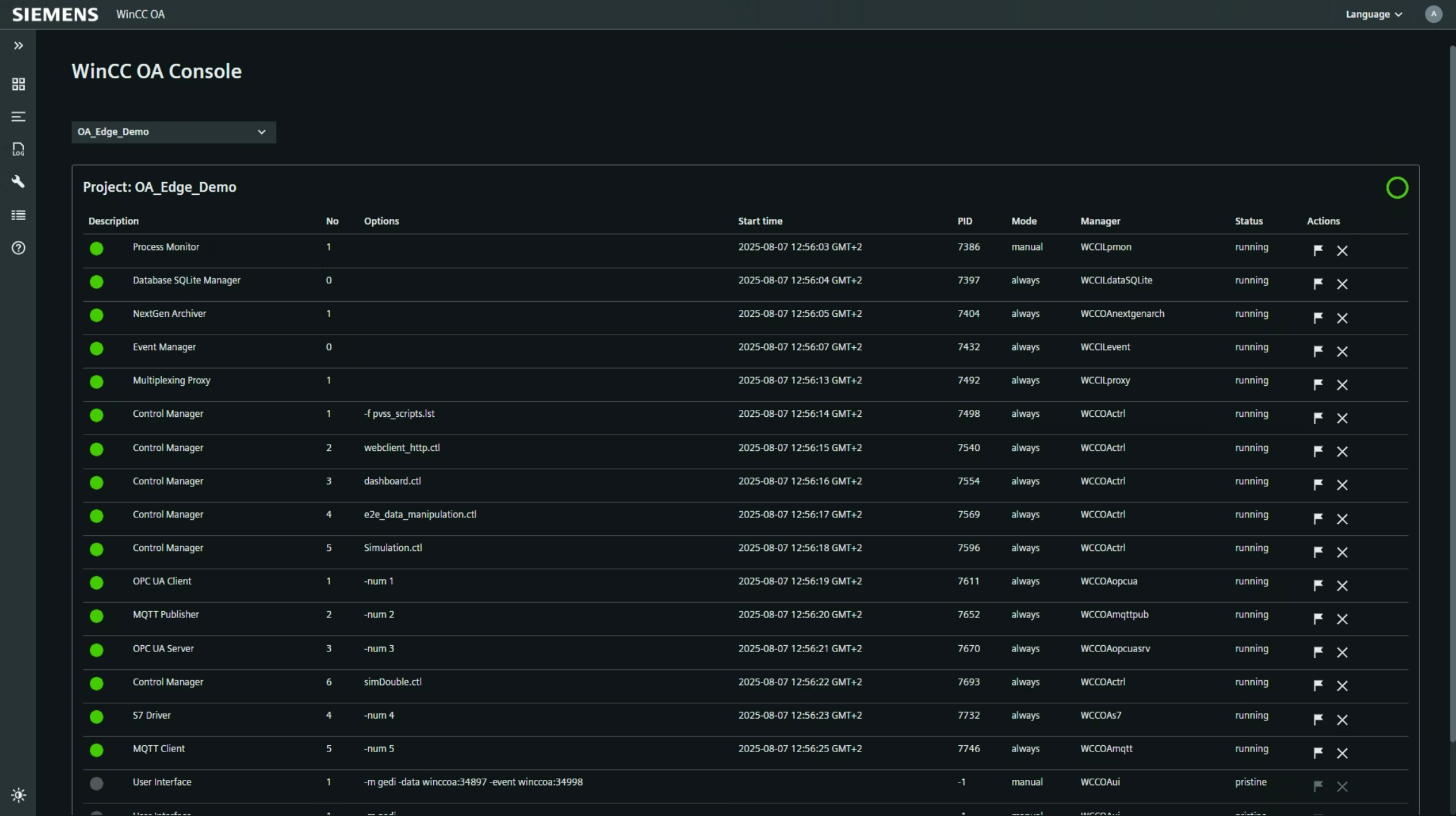Click the green status dot for NextGen Archiver
The image size is (1456, 816).
(96, 315)
